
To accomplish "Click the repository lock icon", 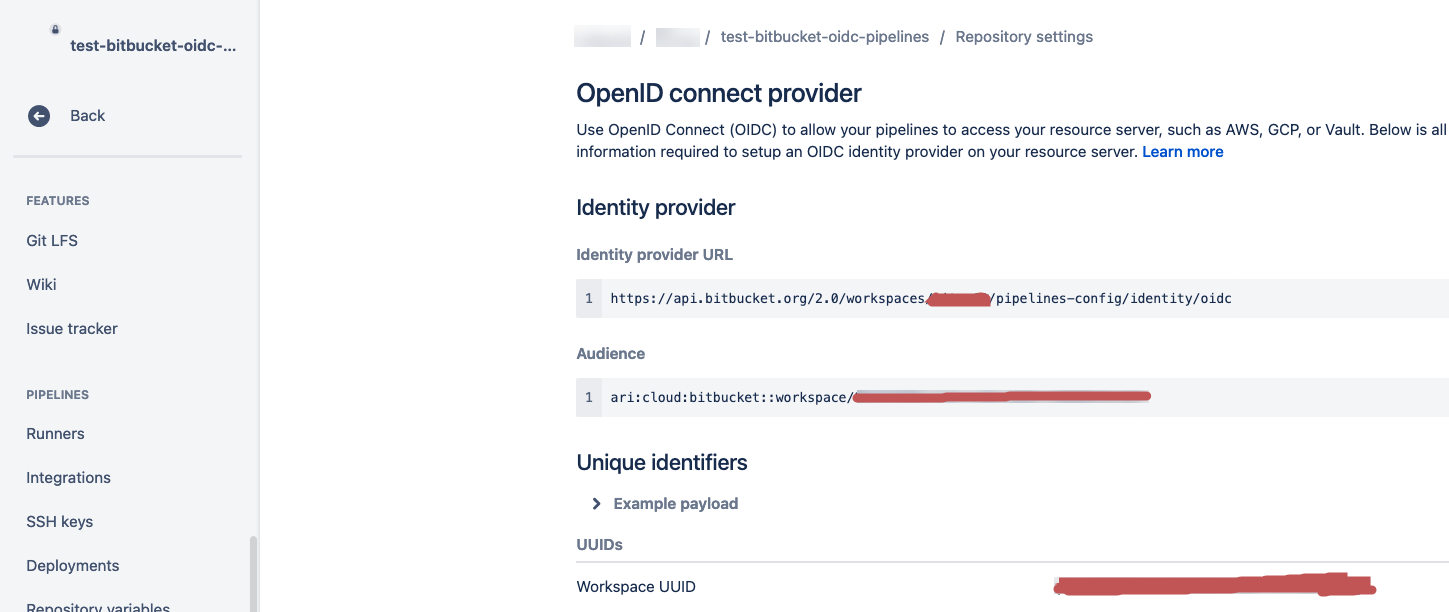I will click(55, 30).
